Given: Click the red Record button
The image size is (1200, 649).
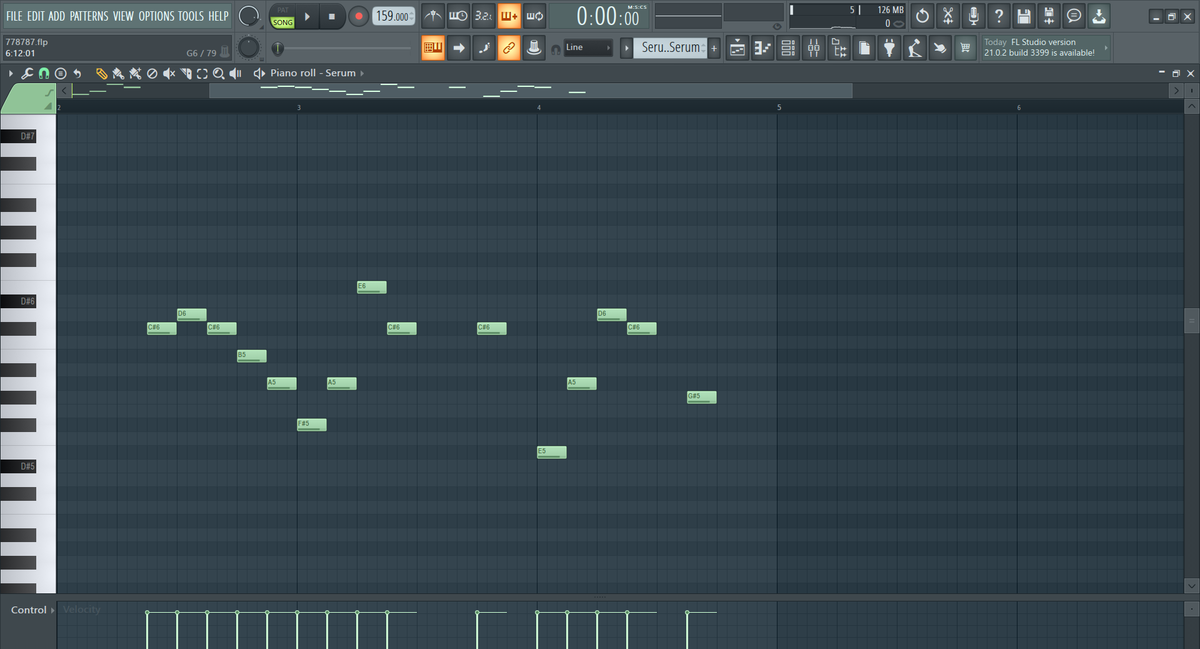Looking at the screenshot, I should (358, 16).
